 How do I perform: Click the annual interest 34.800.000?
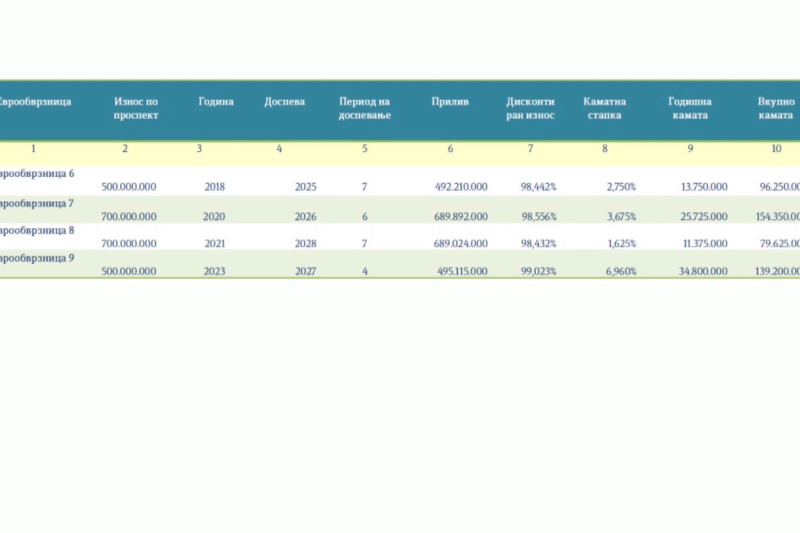[x=703, y=271]
